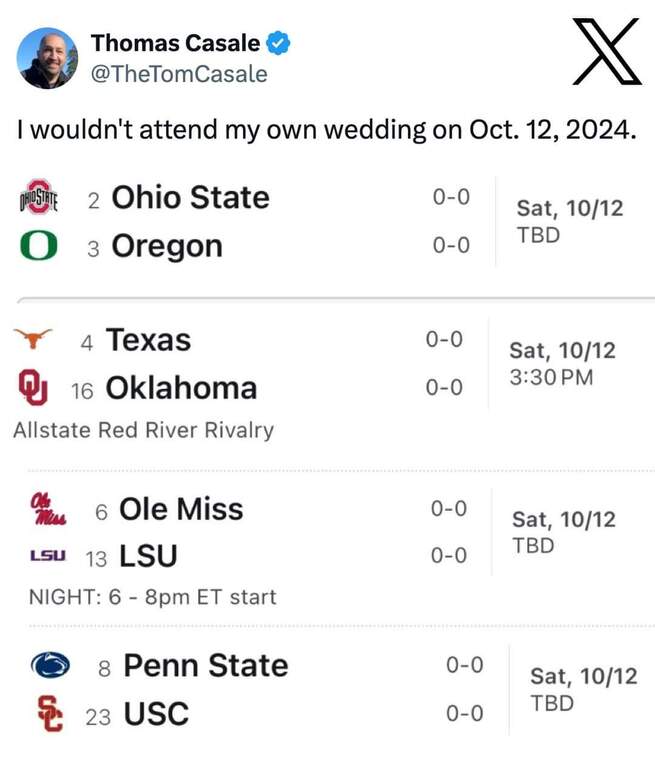
Task: Click the Penn State team name
Action: [x=206, y=665]
